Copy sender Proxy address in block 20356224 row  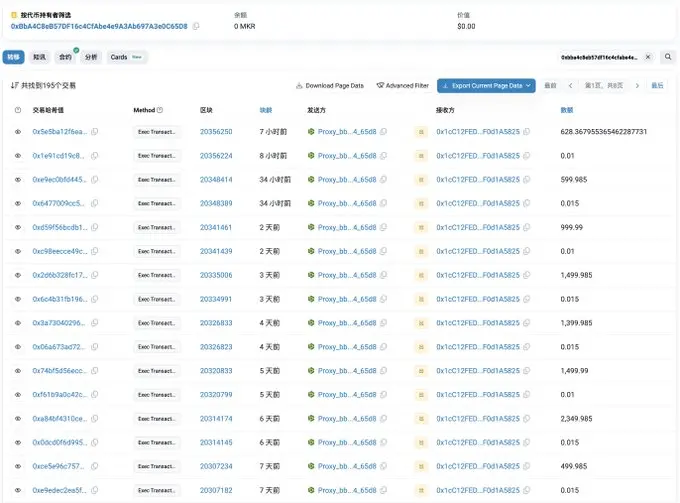click(383, 156)
